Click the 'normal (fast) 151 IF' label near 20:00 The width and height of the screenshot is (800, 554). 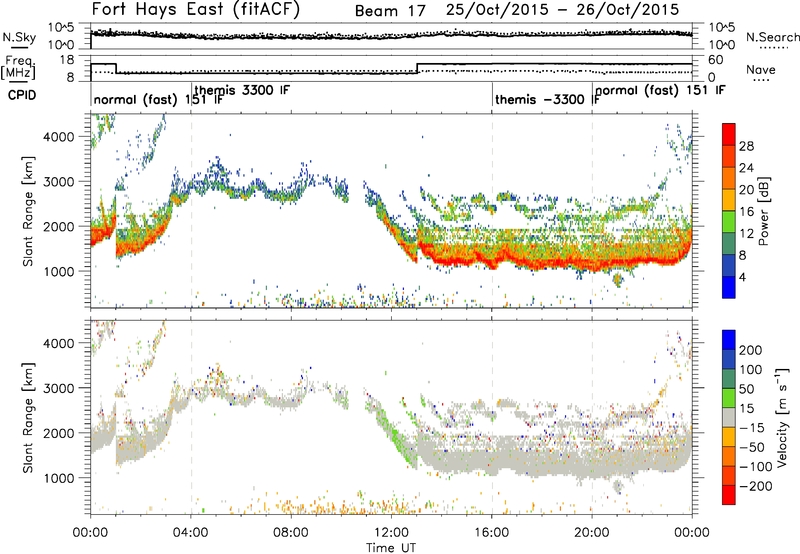point(660,90)
